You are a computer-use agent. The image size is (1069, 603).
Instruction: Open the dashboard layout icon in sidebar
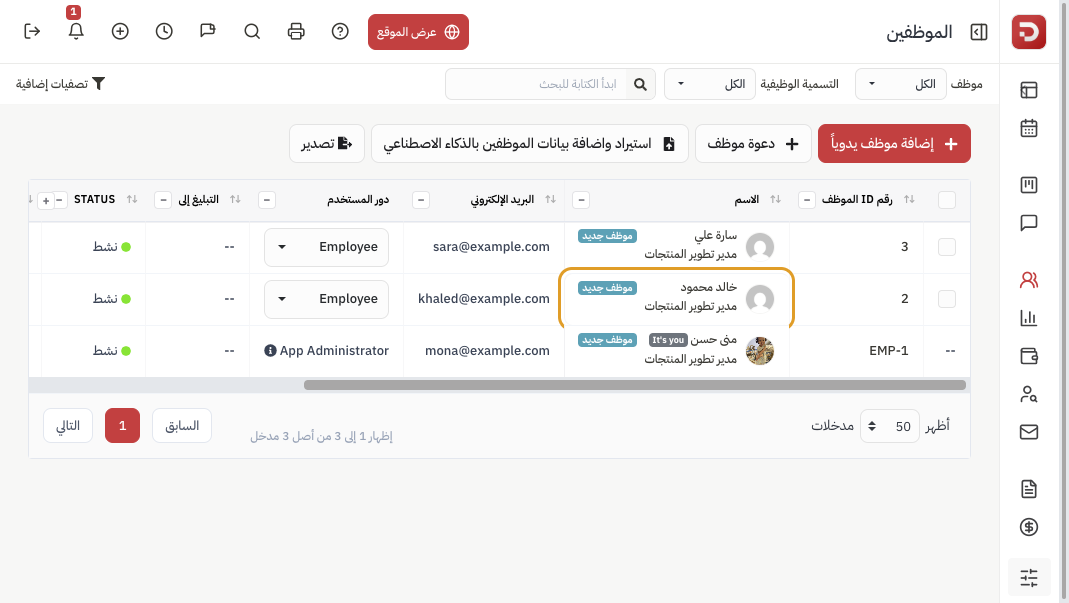1029,90
